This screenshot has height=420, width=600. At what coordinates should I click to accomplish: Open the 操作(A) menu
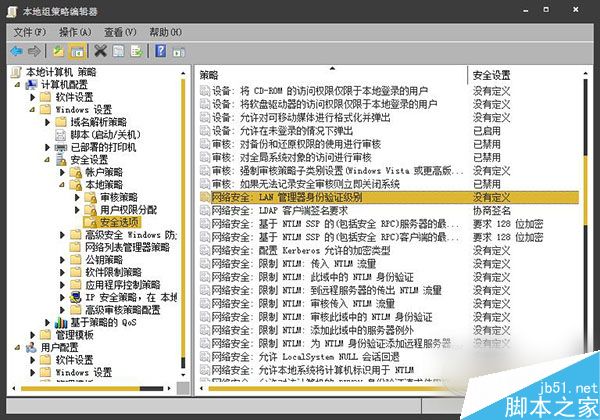coord(75,32)
